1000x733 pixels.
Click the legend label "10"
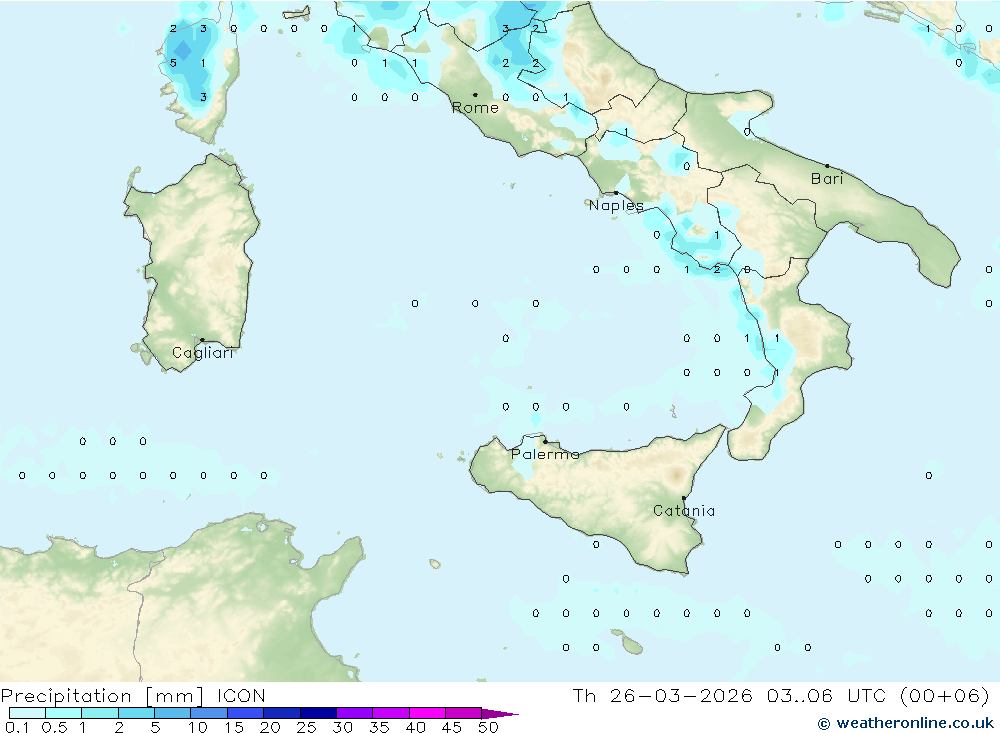[198, 727]
